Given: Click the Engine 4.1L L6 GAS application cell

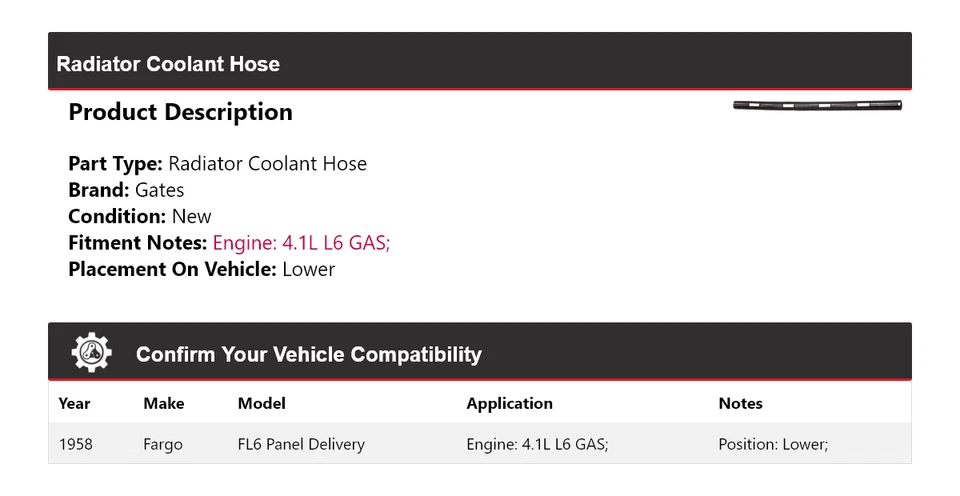Looking at the screenshot, I should point(537,444).
